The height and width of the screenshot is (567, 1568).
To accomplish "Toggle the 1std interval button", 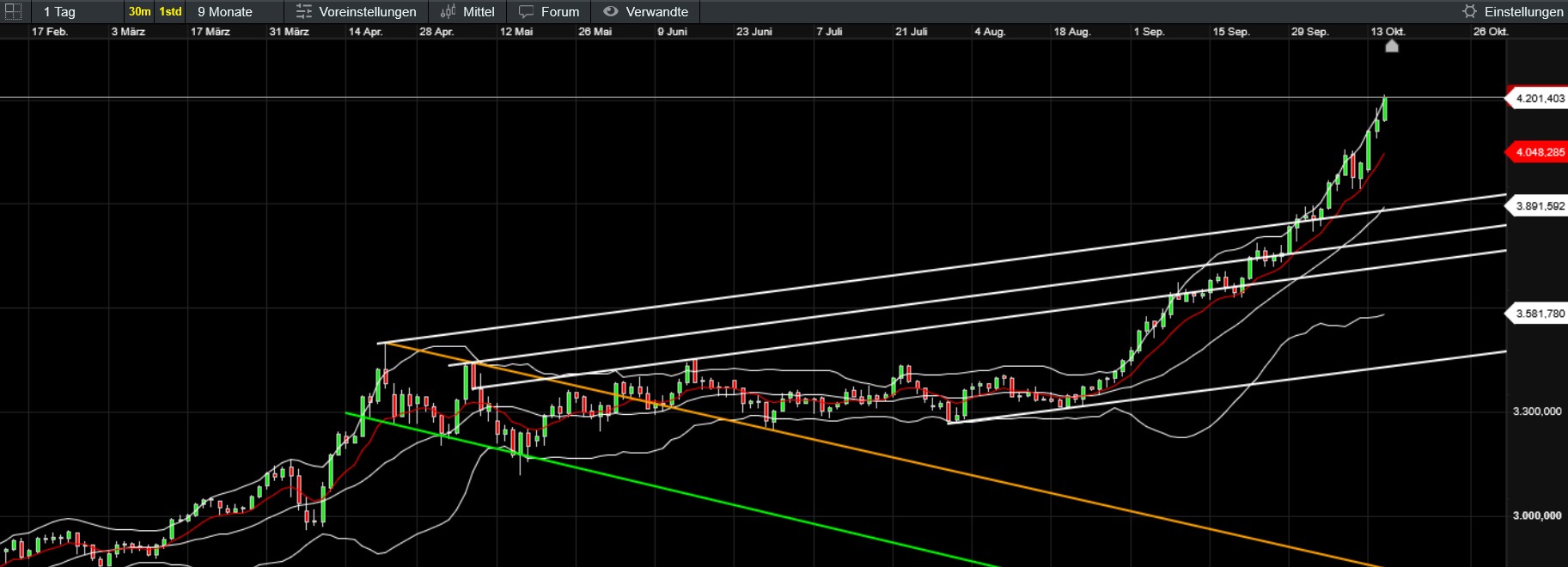I will point(170,11).
